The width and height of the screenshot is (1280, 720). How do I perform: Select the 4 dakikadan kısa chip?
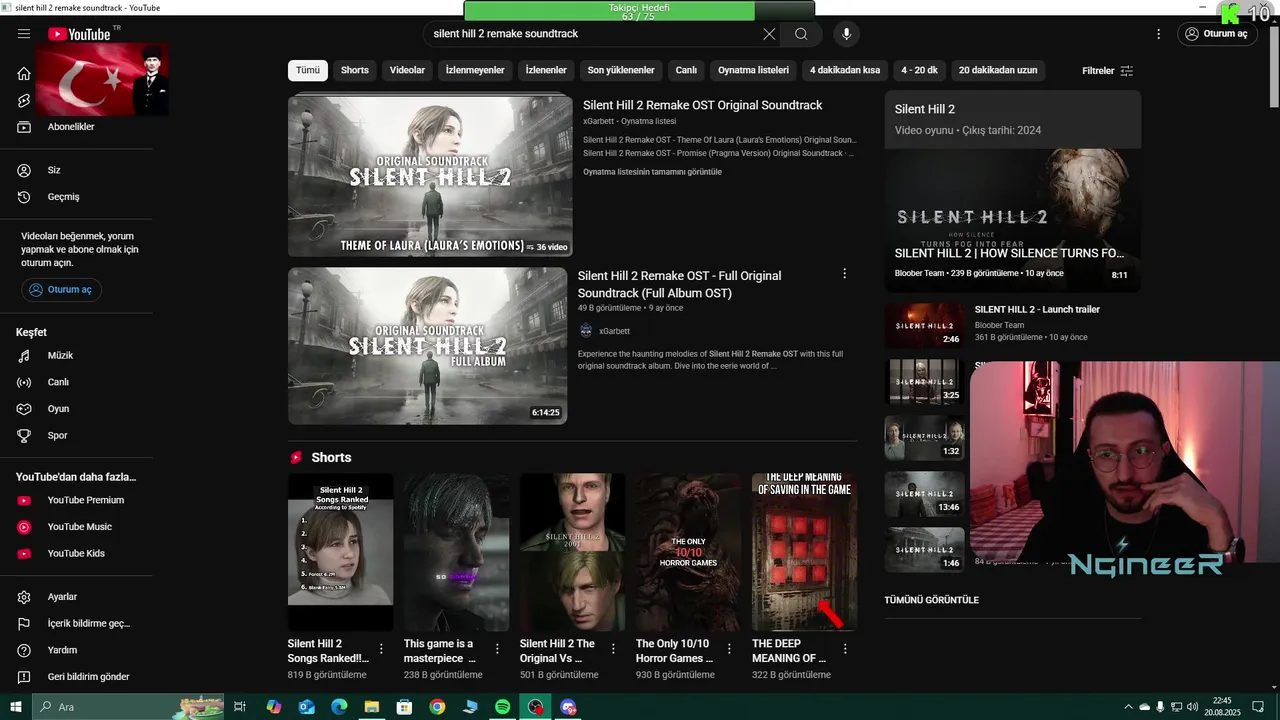pos(845,71)
